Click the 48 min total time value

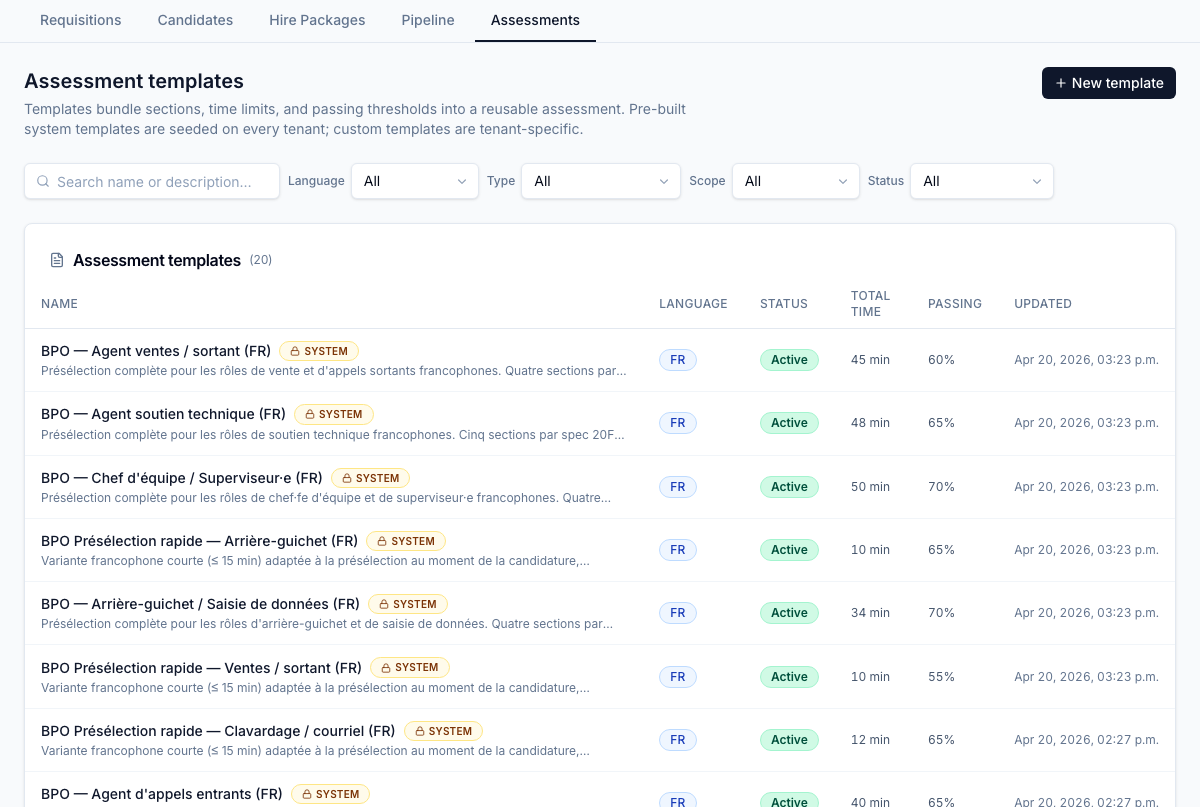[870, 423]
